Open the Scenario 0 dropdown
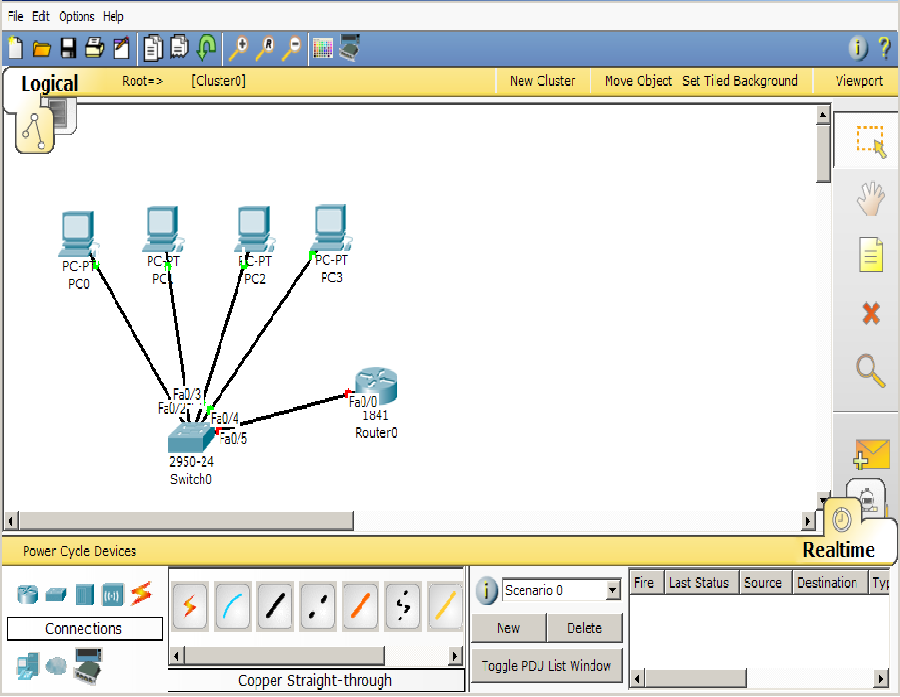The image size is (900, 697). [613, 591]
